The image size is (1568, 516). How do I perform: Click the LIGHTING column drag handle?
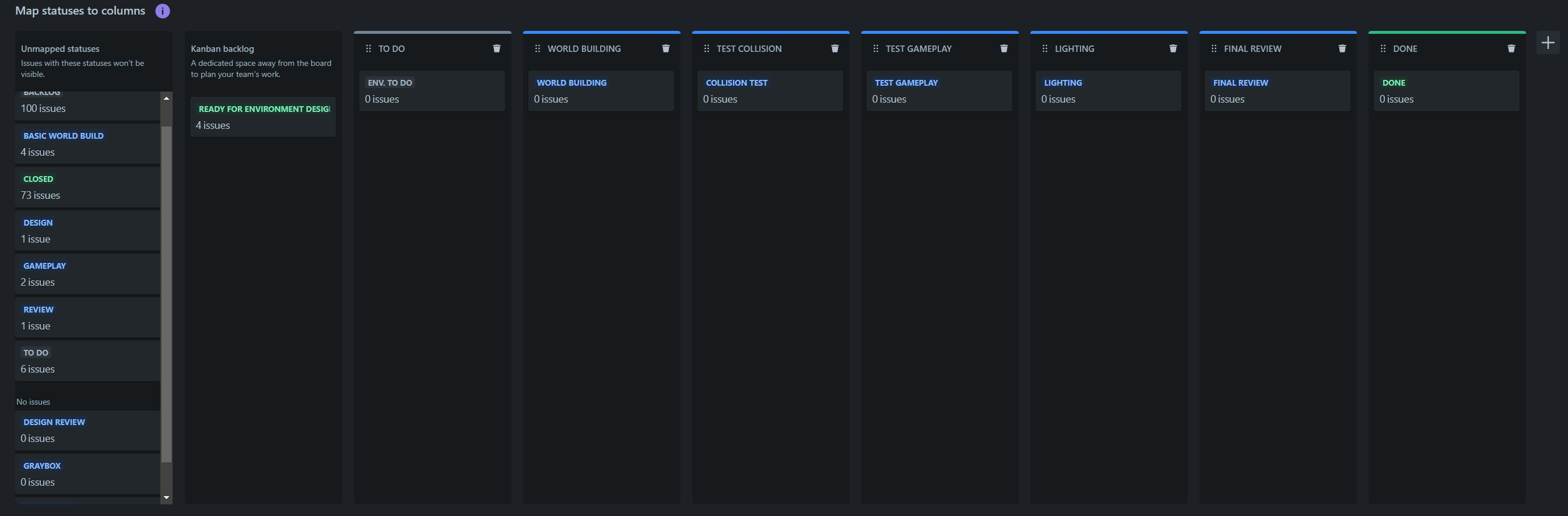point(1045,48)
